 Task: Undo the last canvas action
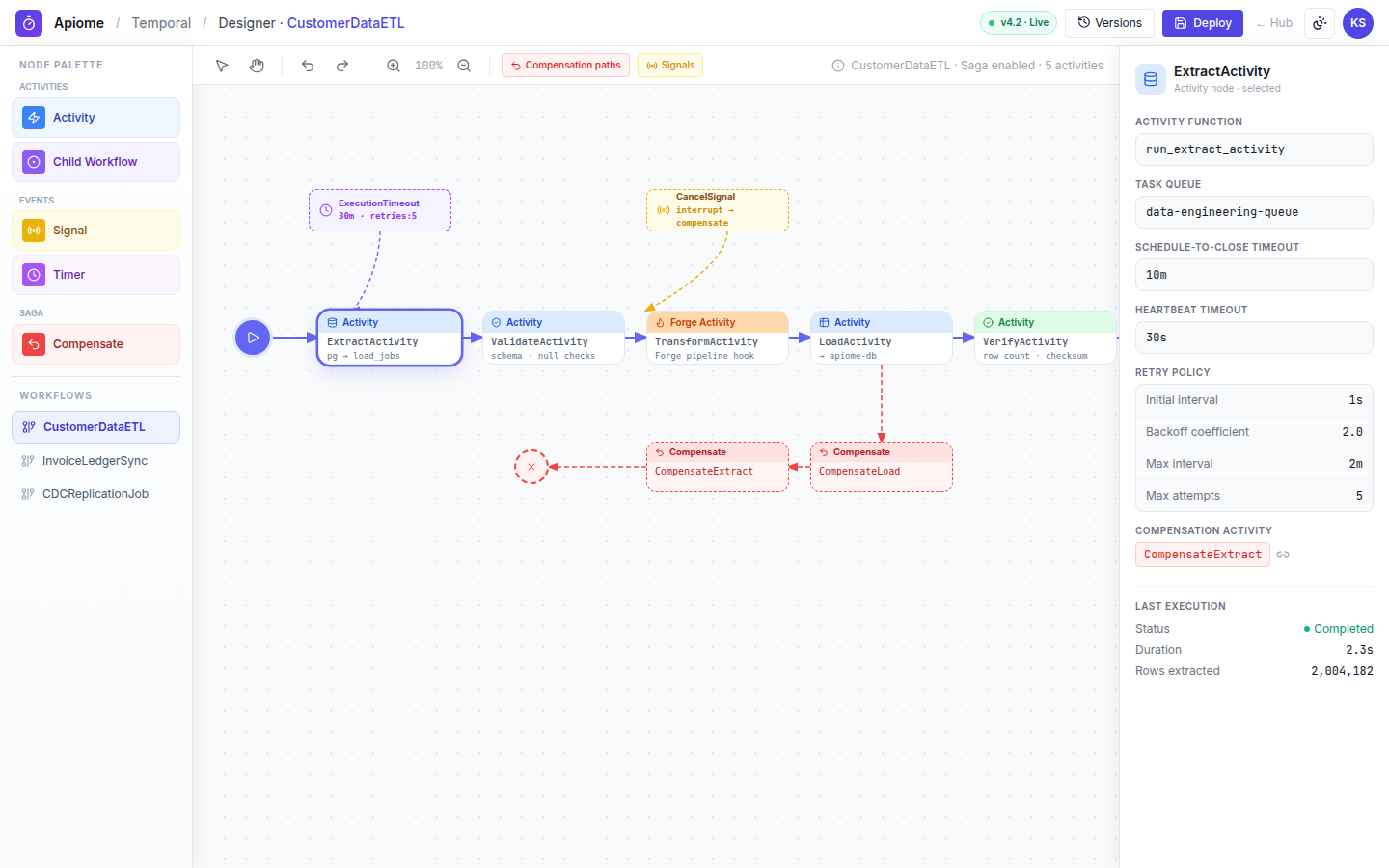pyautogui.click(x=308, y=66)
